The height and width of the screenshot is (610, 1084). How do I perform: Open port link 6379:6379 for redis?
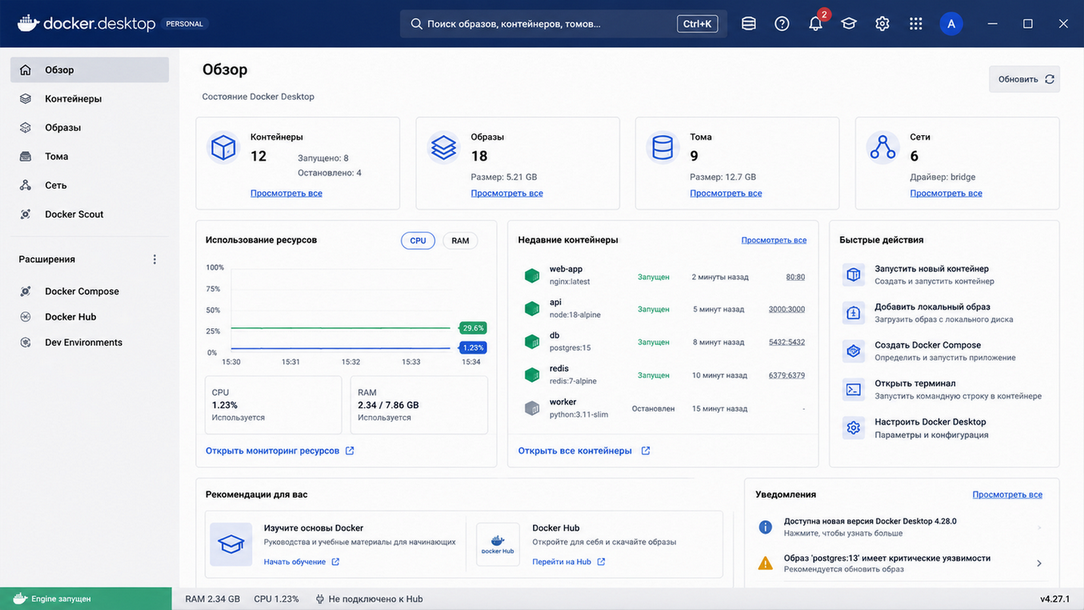[787, 376]
